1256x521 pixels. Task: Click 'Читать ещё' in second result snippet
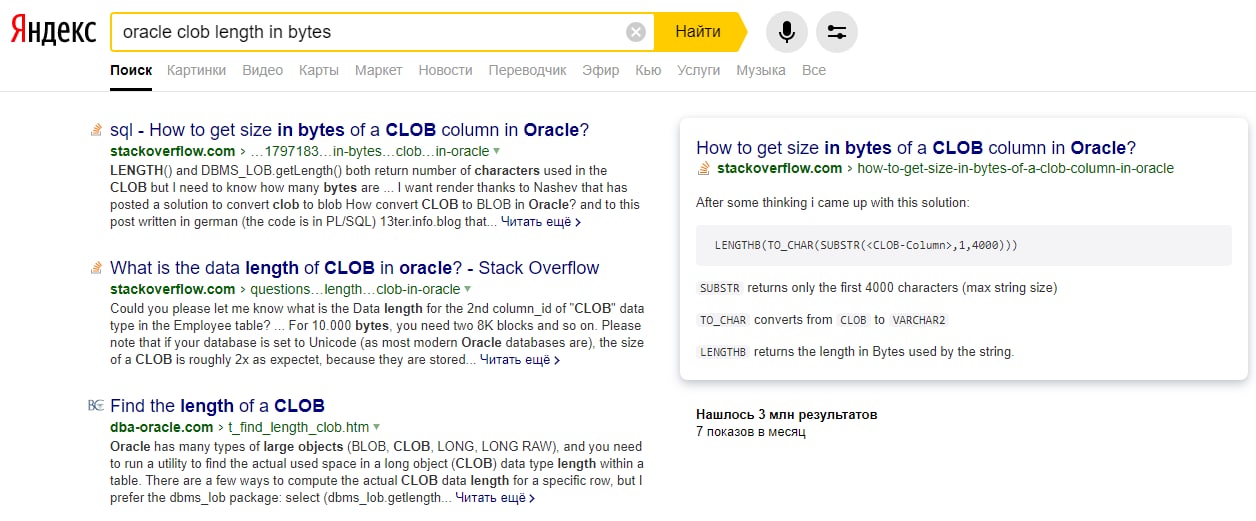pyautogui.click(x=520, y=360)
